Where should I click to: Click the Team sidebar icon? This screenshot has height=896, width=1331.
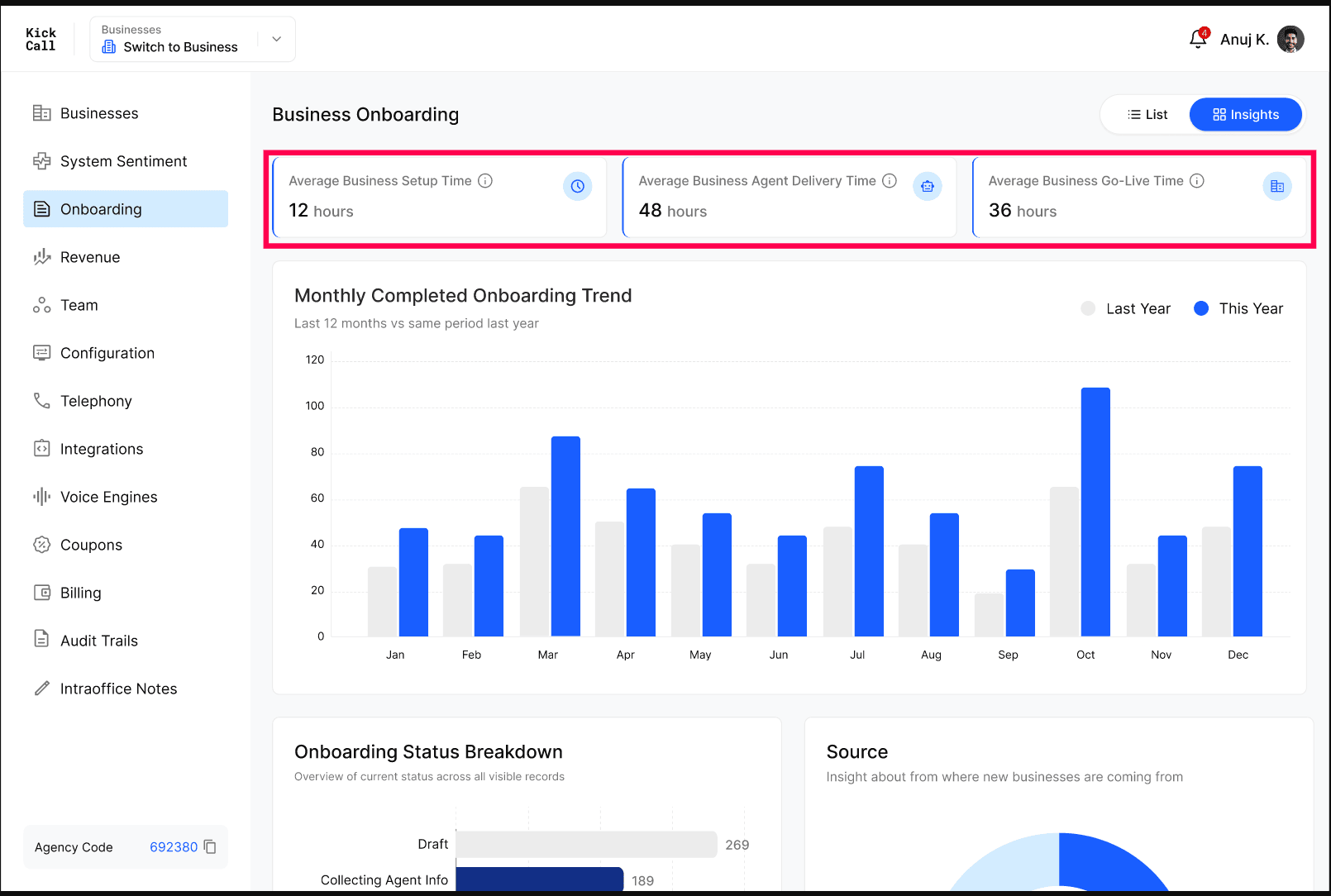coord(41,305)
